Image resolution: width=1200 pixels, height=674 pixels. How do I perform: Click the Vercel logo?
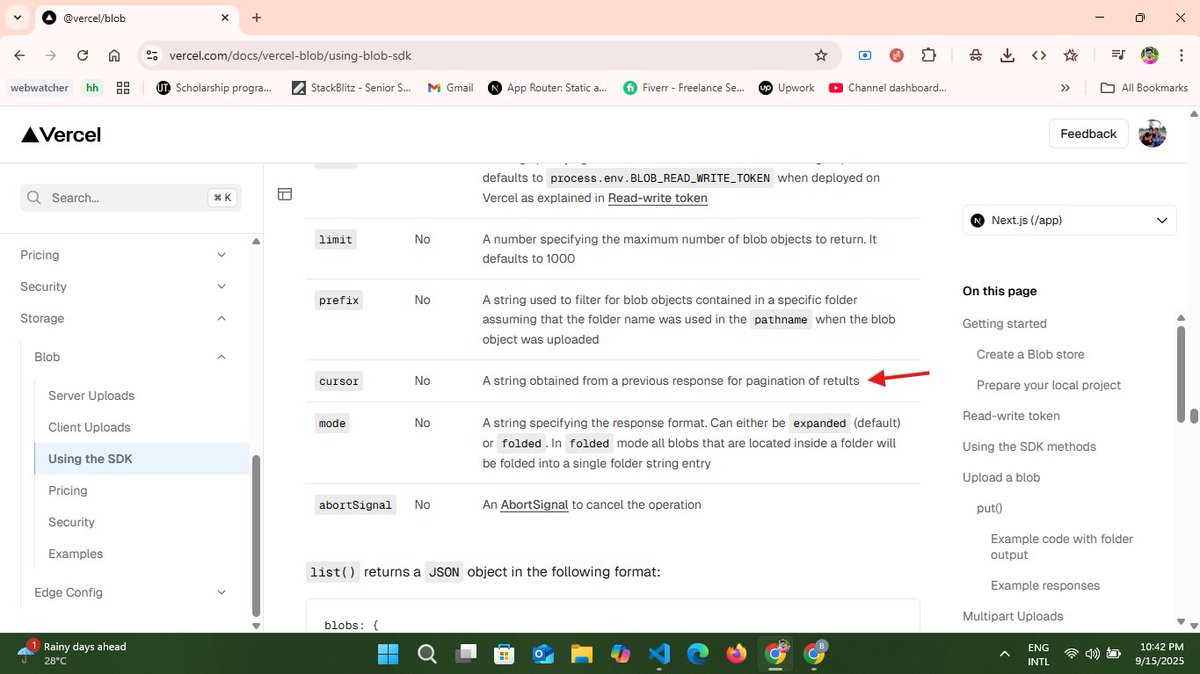[x=60, y=134]
